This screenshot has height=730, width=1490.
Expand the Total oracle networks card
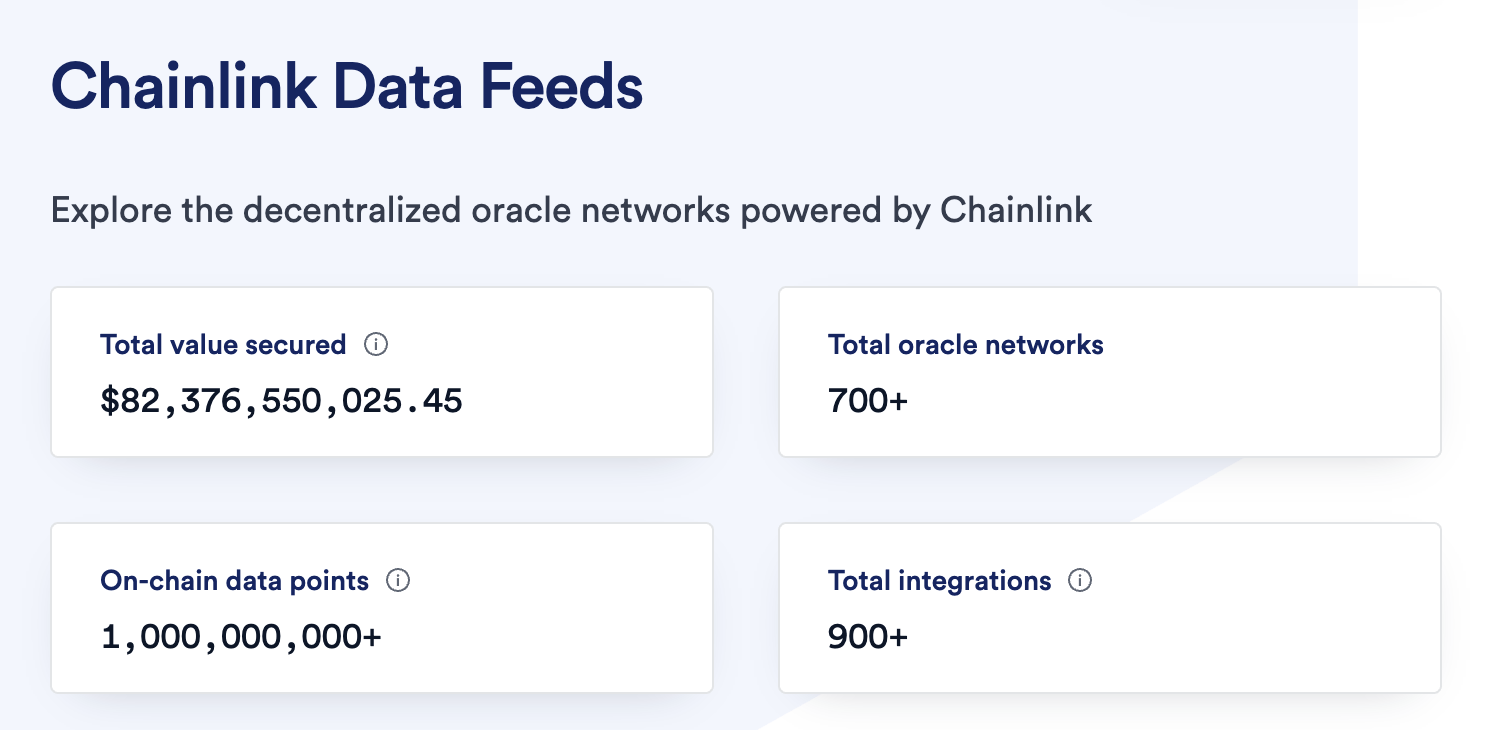point(1109,371)
